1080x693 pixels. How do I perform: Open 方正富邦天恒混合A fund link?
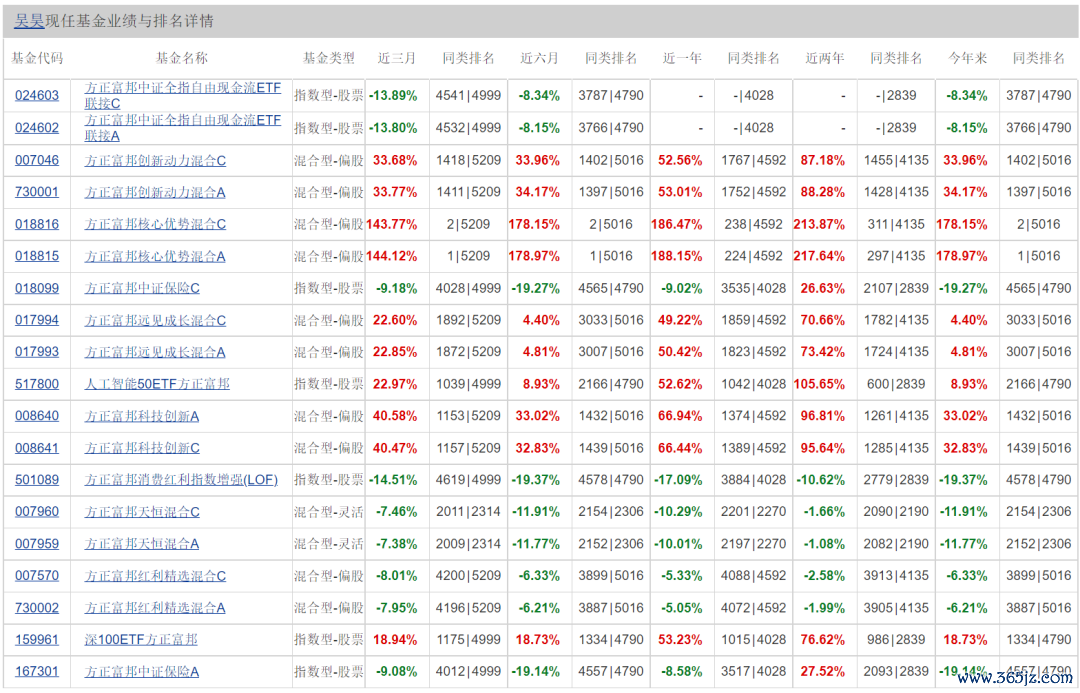pyautogui.click(x=142, y=544)
